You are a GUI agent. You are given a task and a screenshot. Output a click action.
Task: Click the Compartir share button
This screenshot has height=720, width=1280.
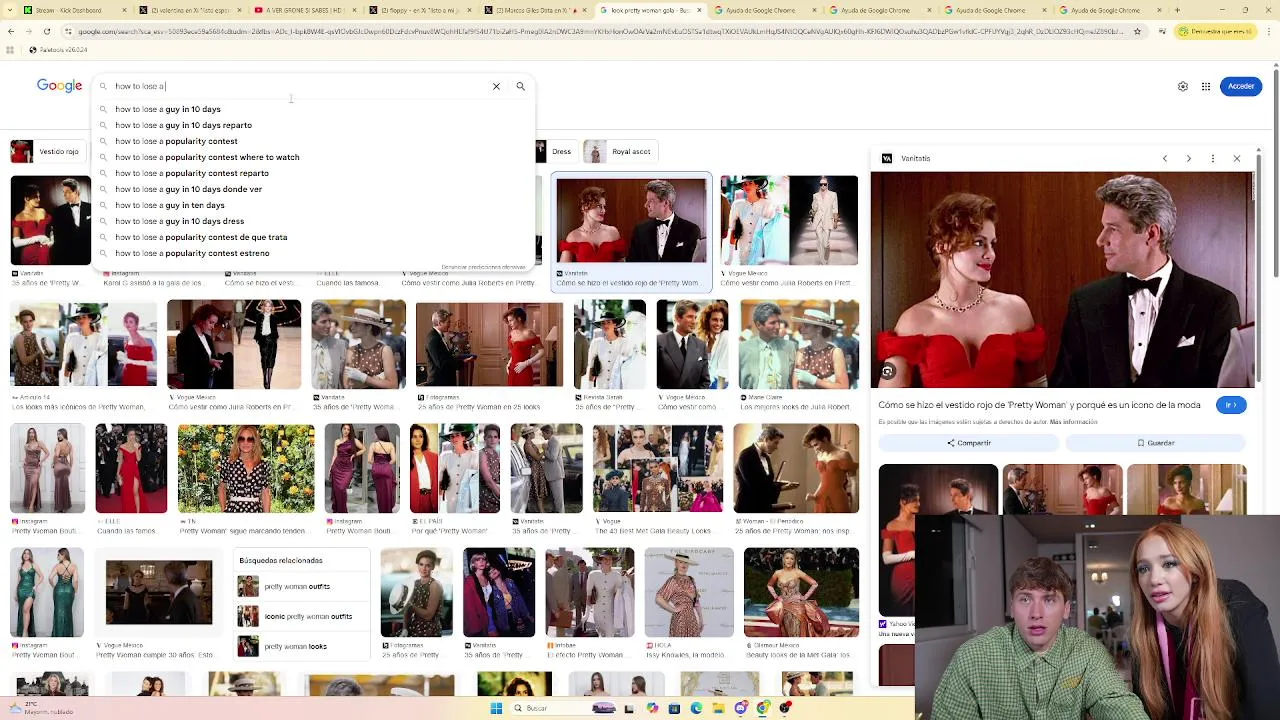pyautogui.click(x=969, y=443)
